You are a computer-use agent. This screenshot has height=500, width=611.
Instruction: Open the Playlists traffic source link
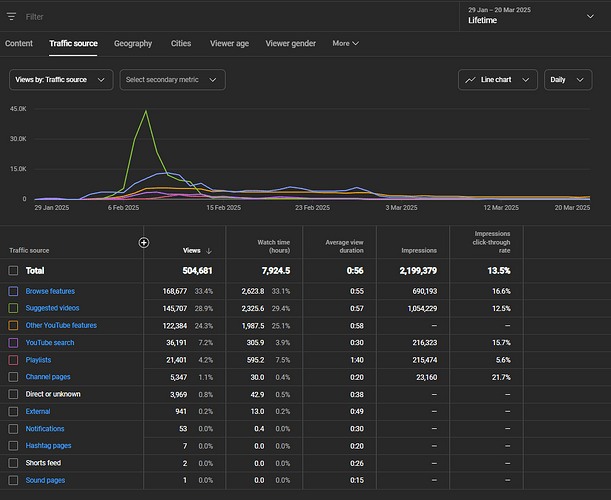38,359
